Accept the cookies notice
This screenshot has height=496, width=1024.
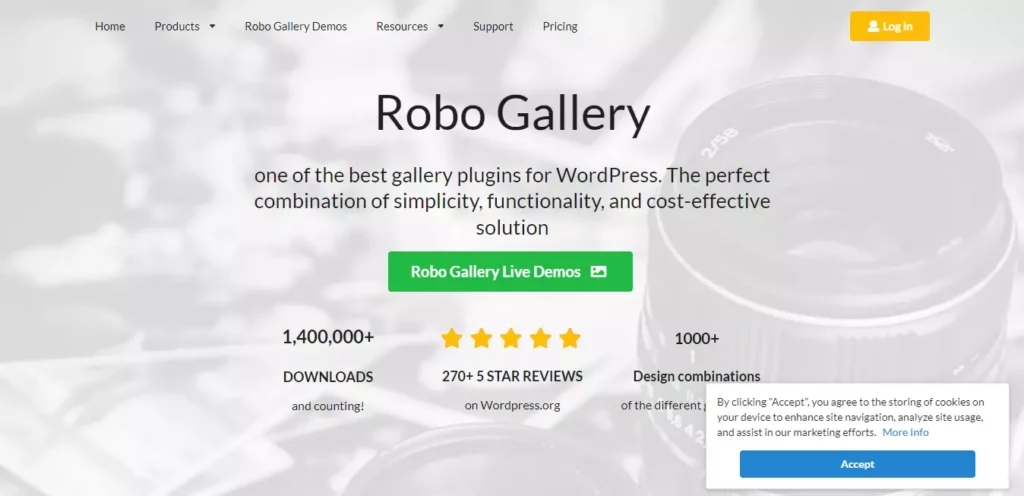point(857,464)
